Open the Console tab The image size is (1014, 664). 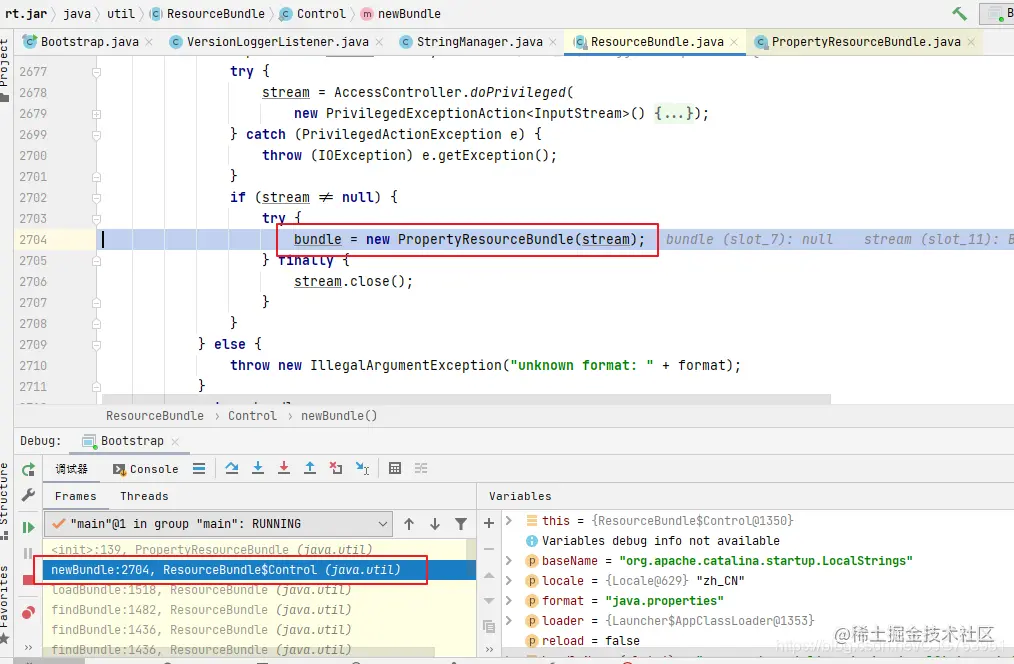pos(146,469)
